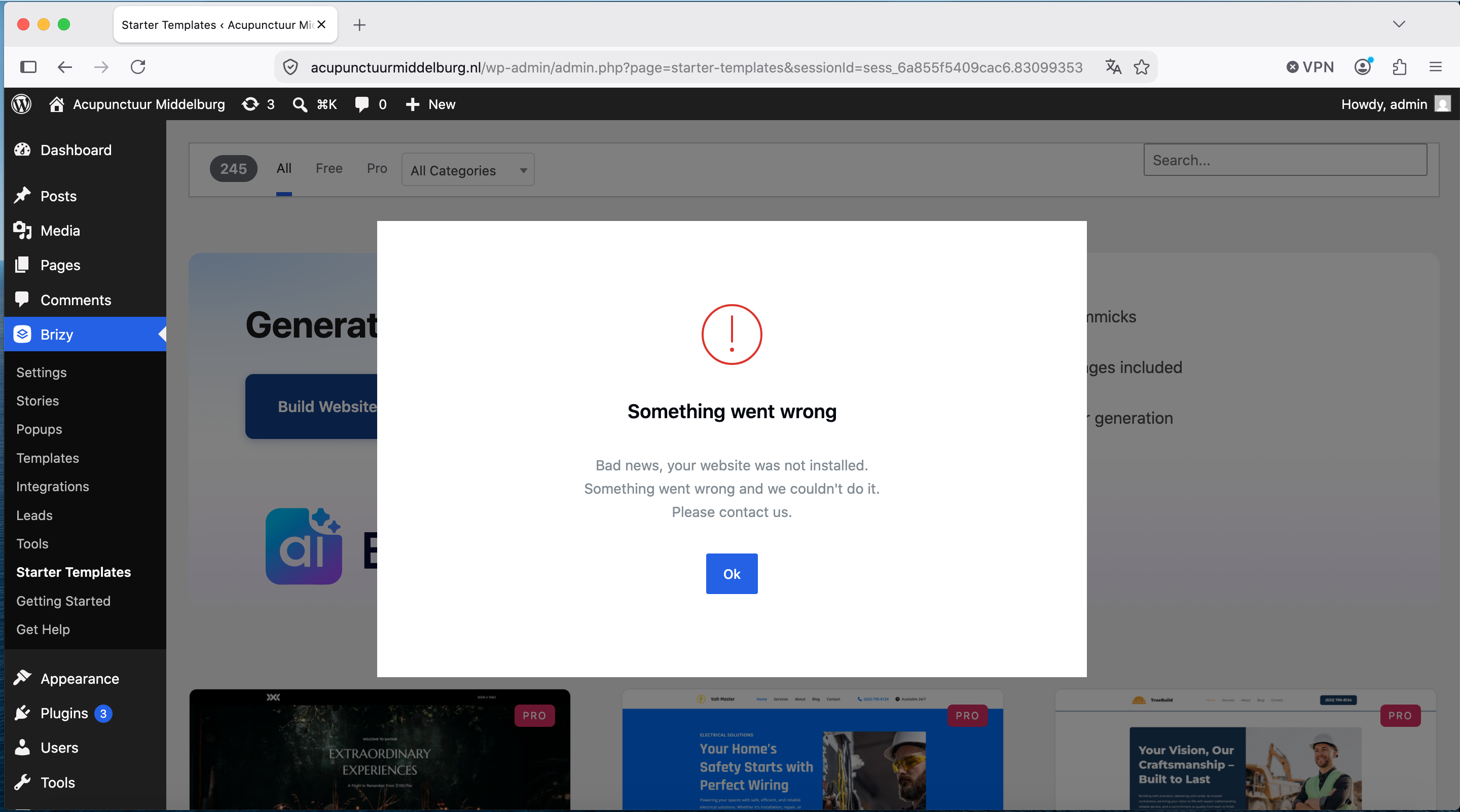
Task: Open Starter Templates submenu
Action: click(74, 572)
